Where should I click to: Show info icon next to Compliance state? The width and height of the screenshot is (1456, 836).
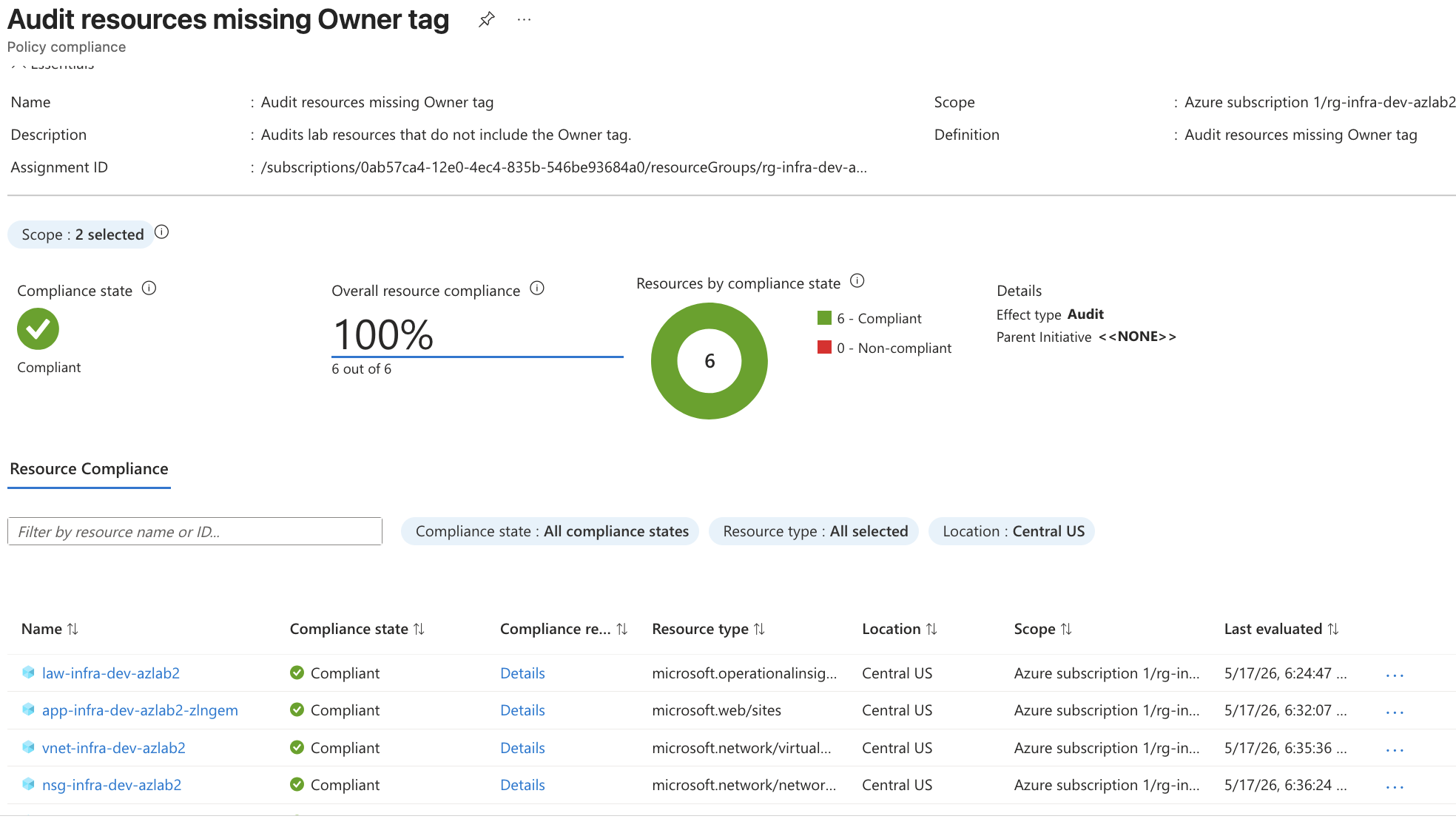(x=149, y=289)
